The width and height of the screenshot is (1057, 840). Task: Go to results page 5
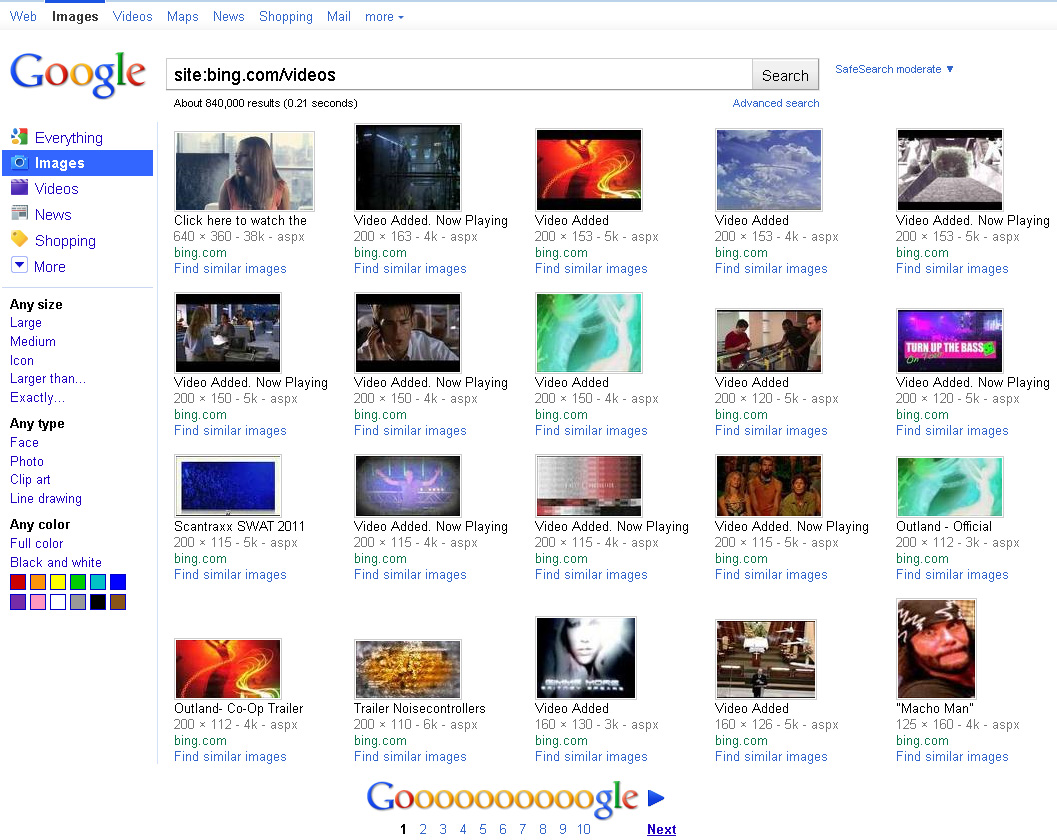pos(483,829)
